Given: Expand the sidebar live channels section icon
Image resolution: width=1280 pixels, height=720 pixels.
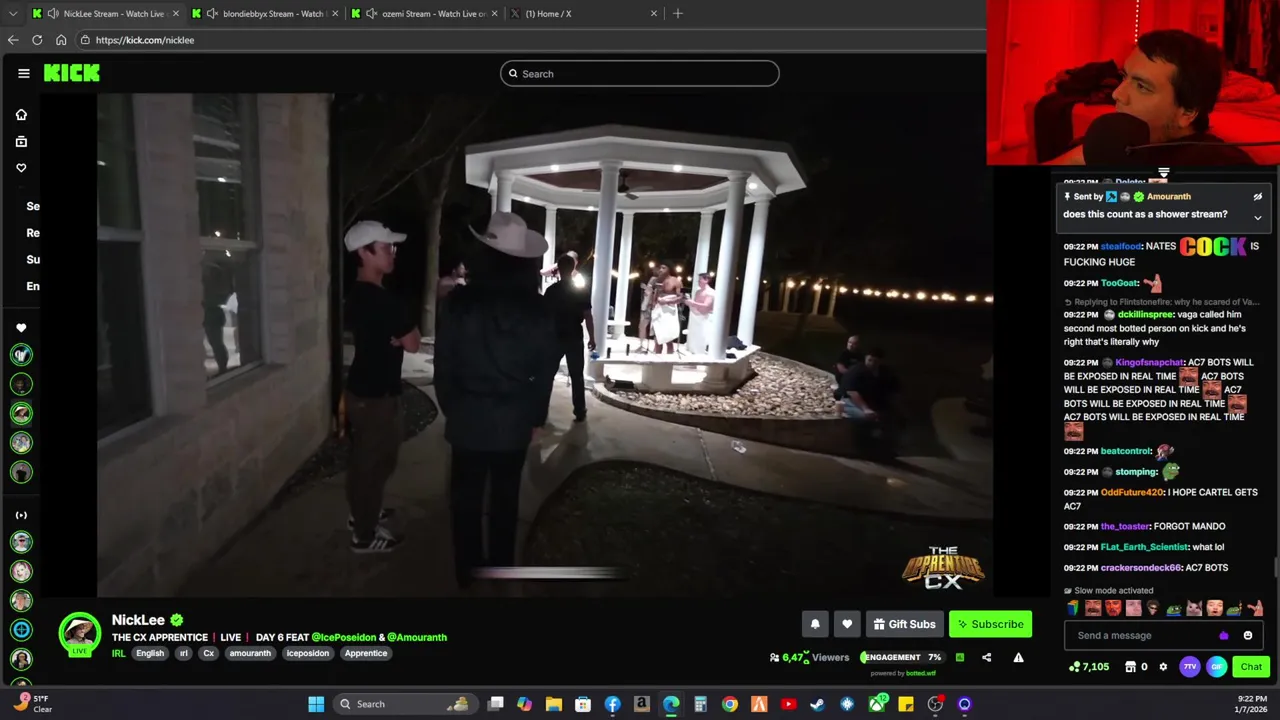Looking at the screenshot, I should [21, 515].
